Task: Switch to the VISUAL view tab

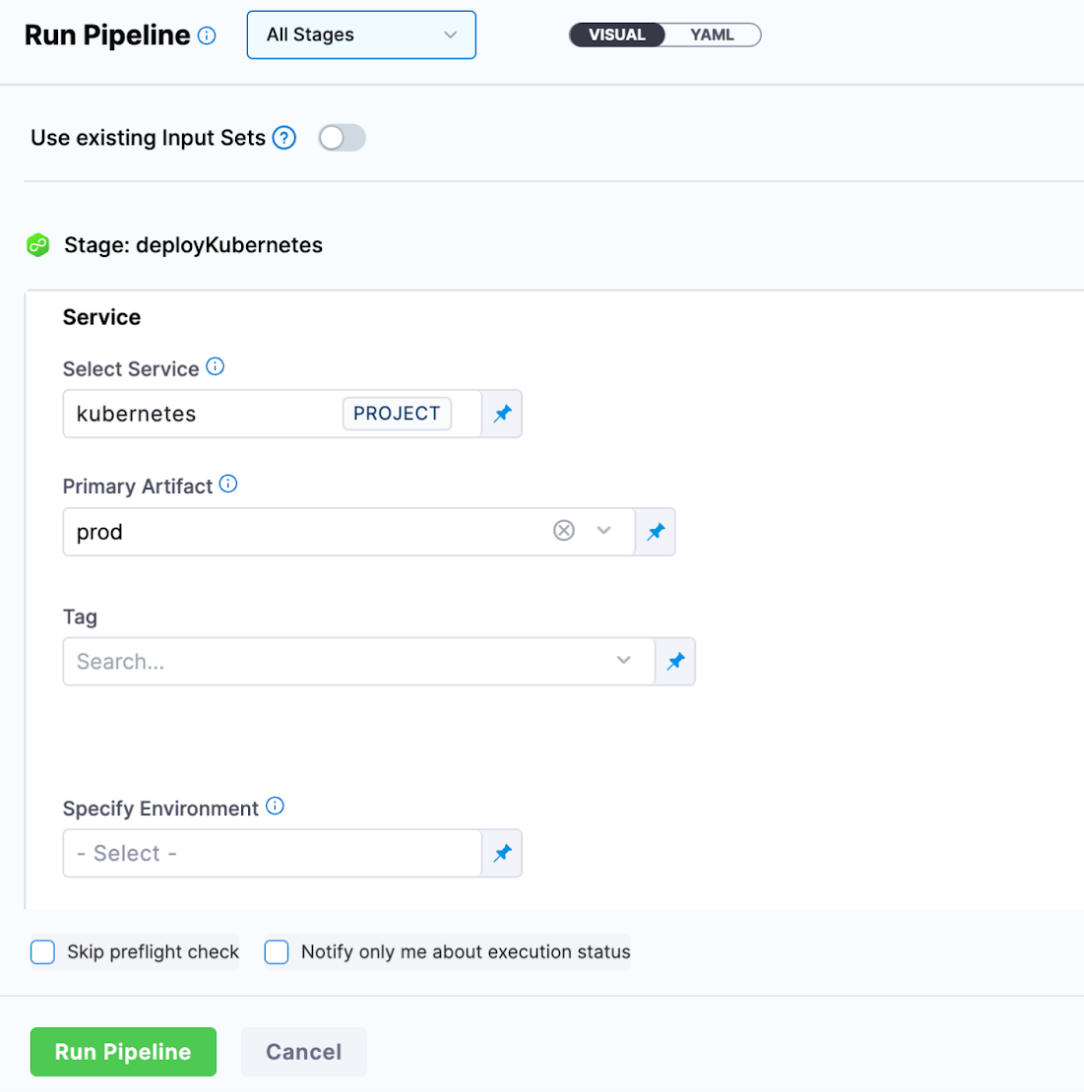Action: point(617,35)
